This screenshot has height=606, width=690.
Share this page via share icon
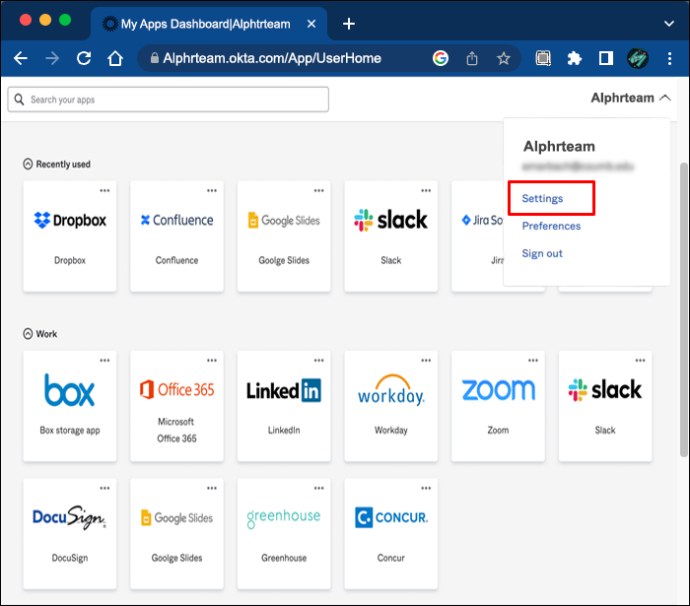coord(472,58)
